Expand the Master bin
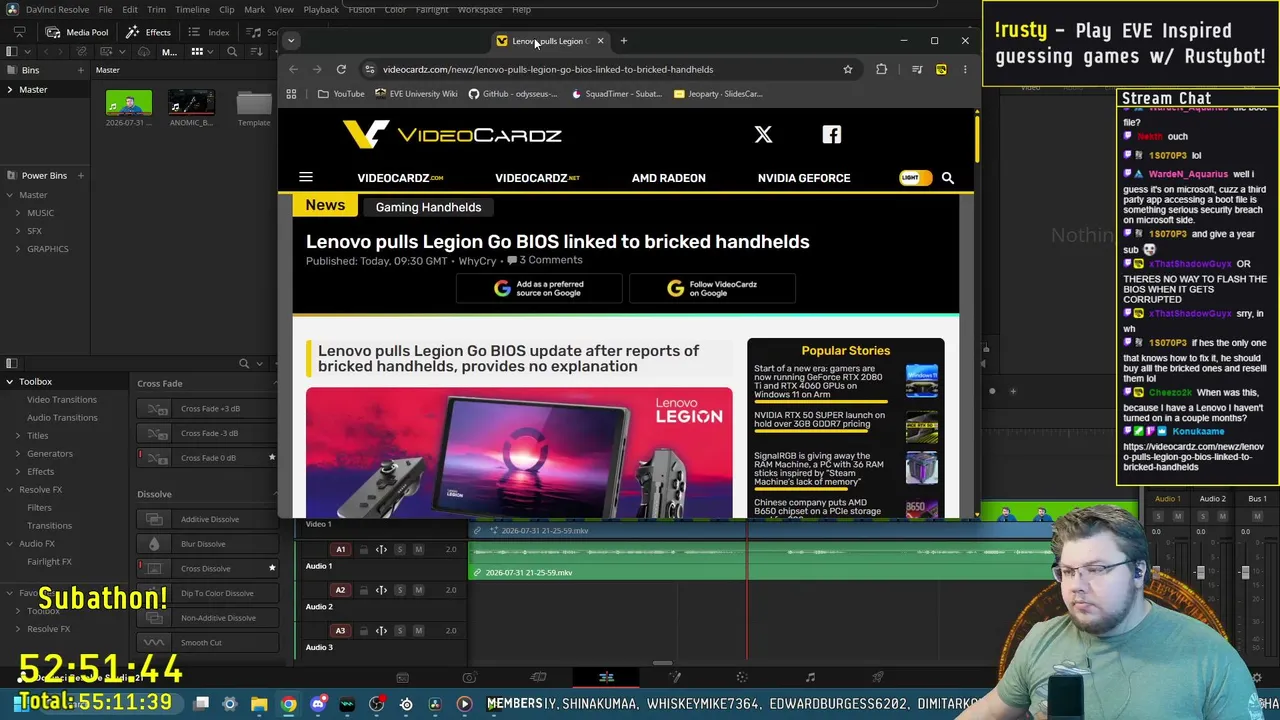 9,90
